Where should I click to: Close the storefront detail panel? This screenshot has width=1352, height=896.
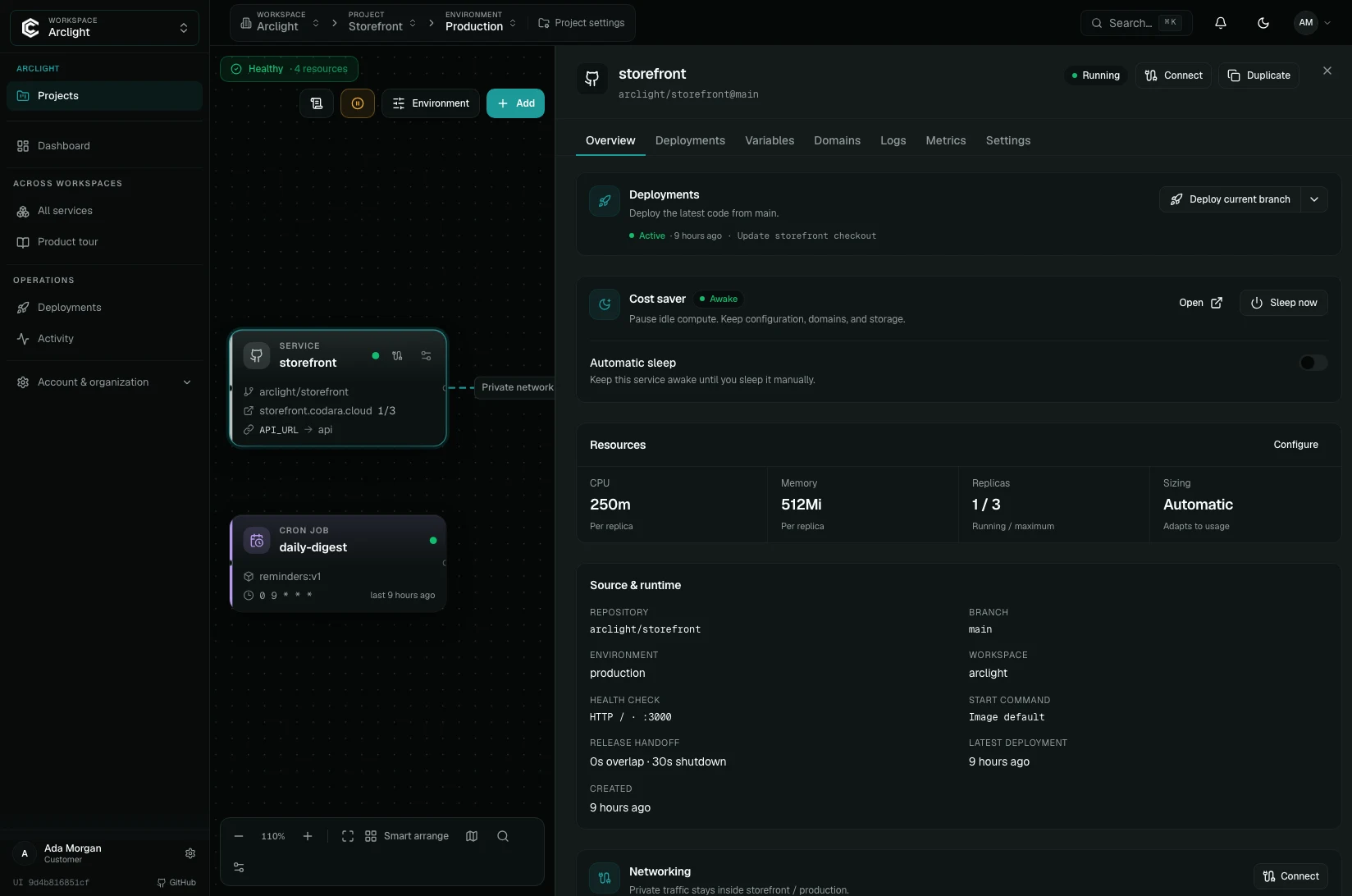click(1327, 71)
